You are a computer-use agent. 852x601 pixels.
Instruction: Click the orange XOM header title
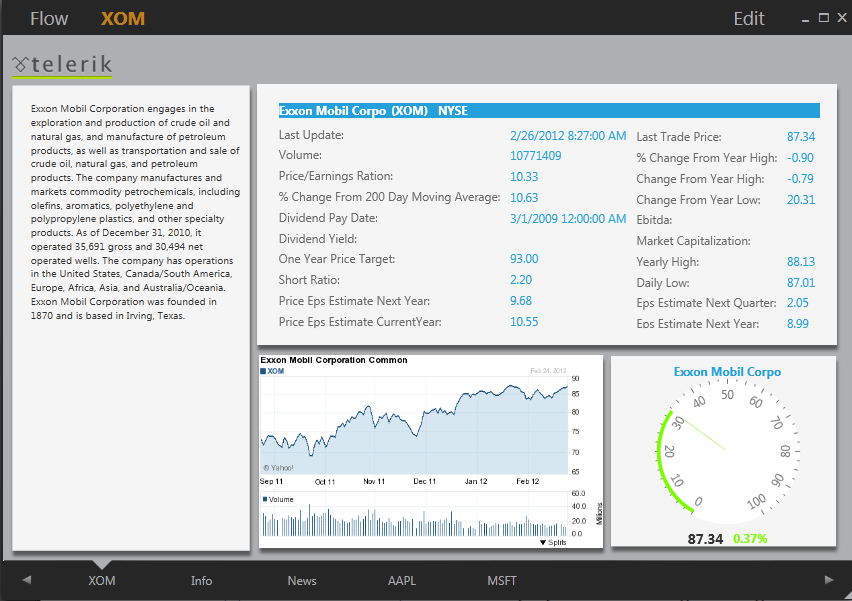[x=123, y=19]
